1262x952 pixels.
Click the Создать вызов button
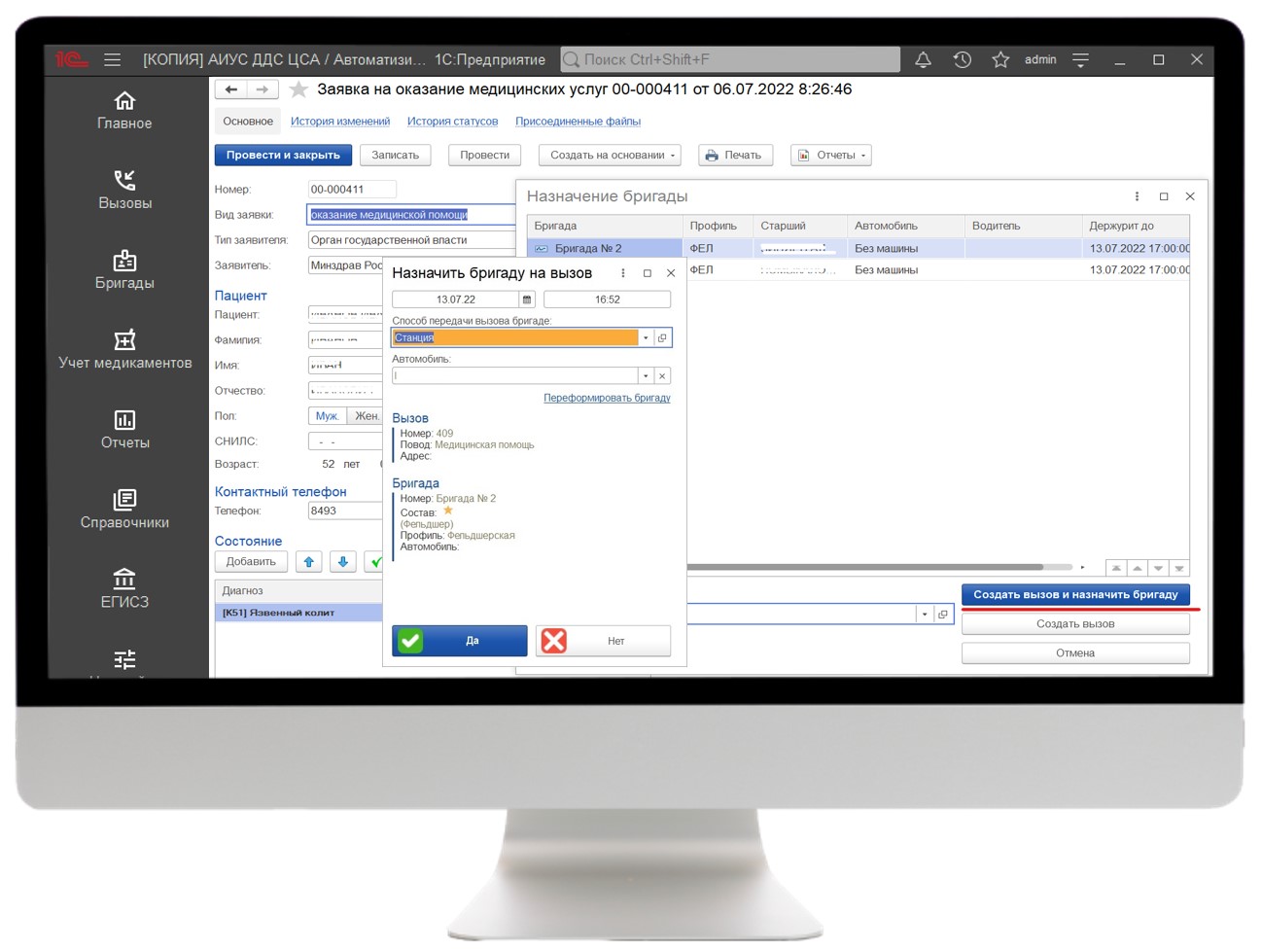pyautogui.click(x=1075, y=624)
